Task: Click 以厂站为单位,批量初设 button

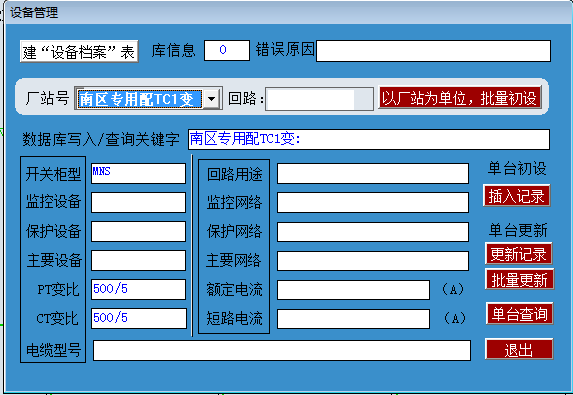Action: [460, 98]
